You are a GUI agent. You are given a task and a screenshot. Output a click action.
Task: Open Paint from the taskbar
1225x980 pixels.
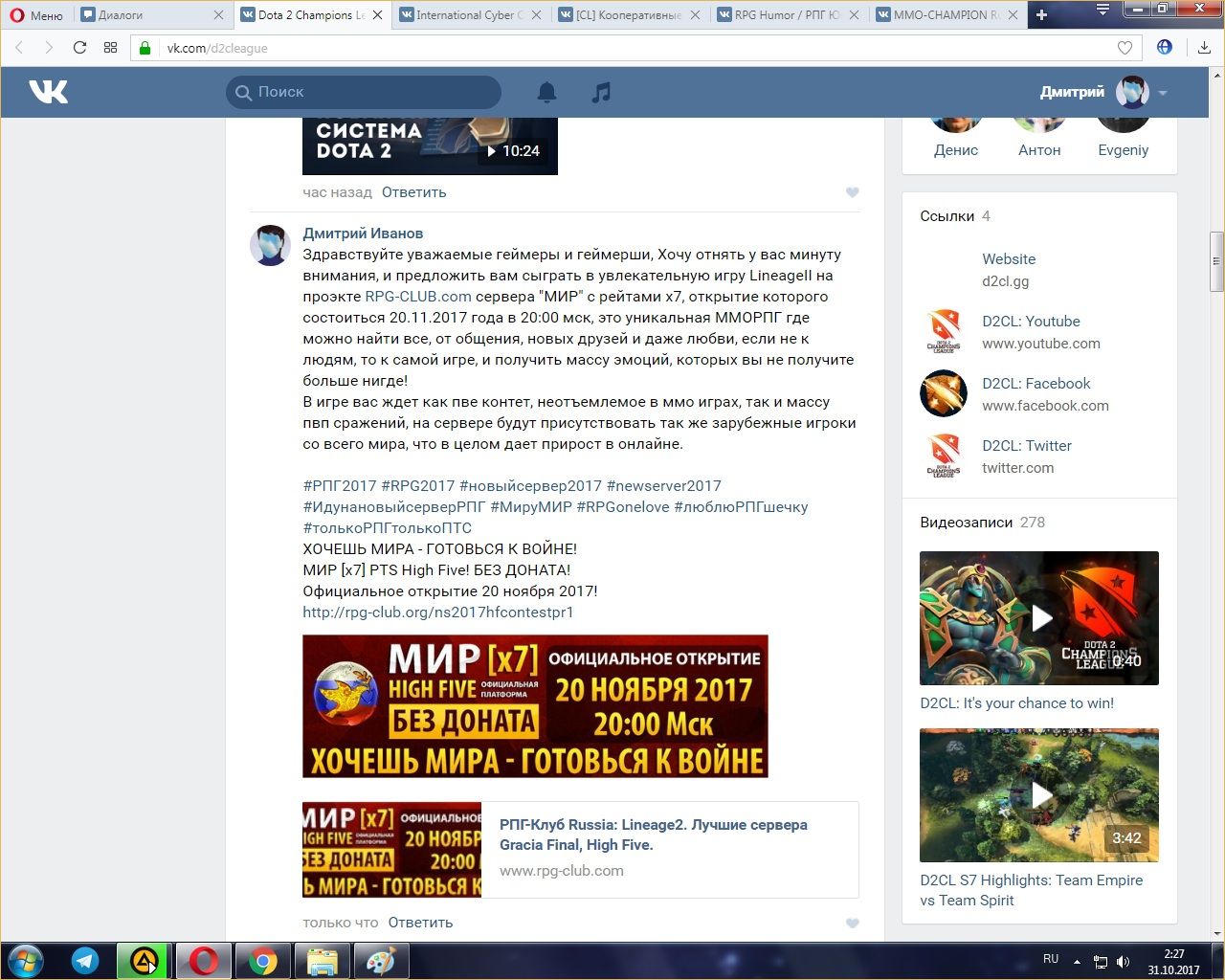click(x=381, y=961)
